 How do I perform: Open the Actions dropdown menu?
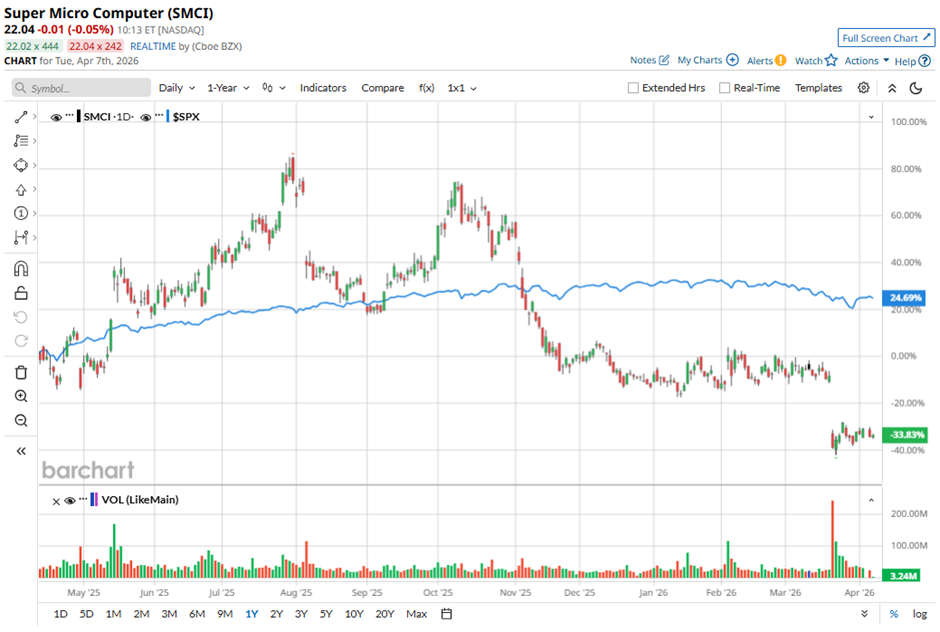pyautogui.click(x=866, y=61)
